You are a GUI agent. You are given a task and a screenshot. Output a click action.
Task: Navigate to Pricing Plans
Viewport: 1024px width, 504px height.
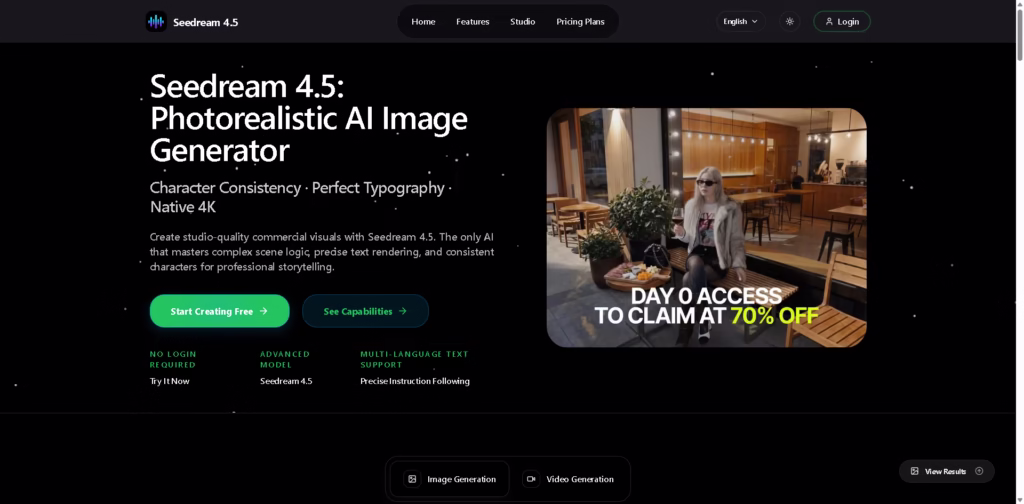(x=580, y=22)
